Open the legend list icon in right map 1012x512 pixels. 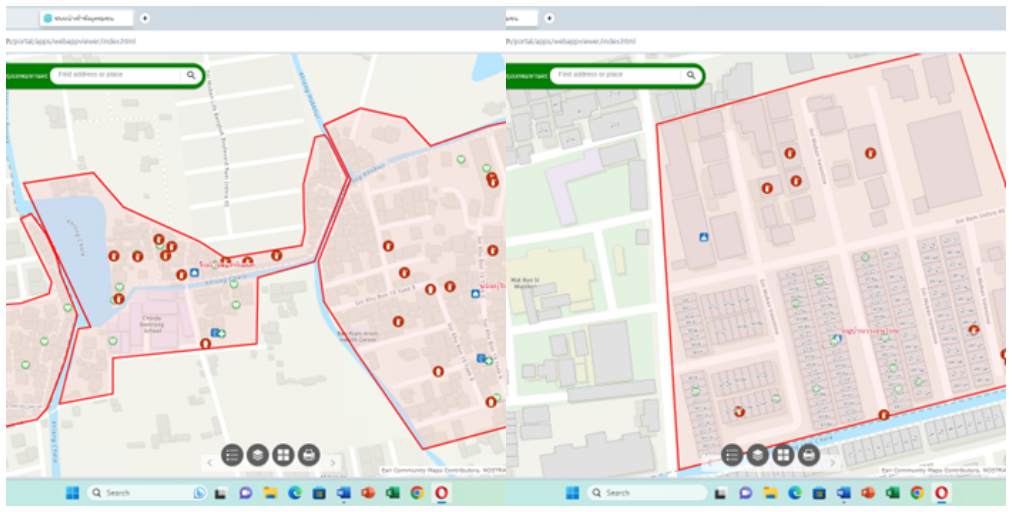click(732, 455)
